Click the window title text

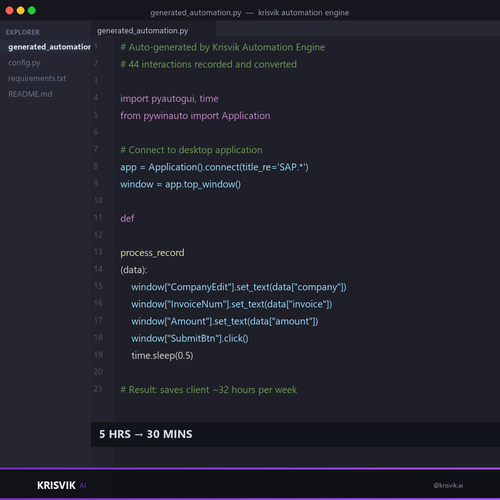[x=250, y=13]
